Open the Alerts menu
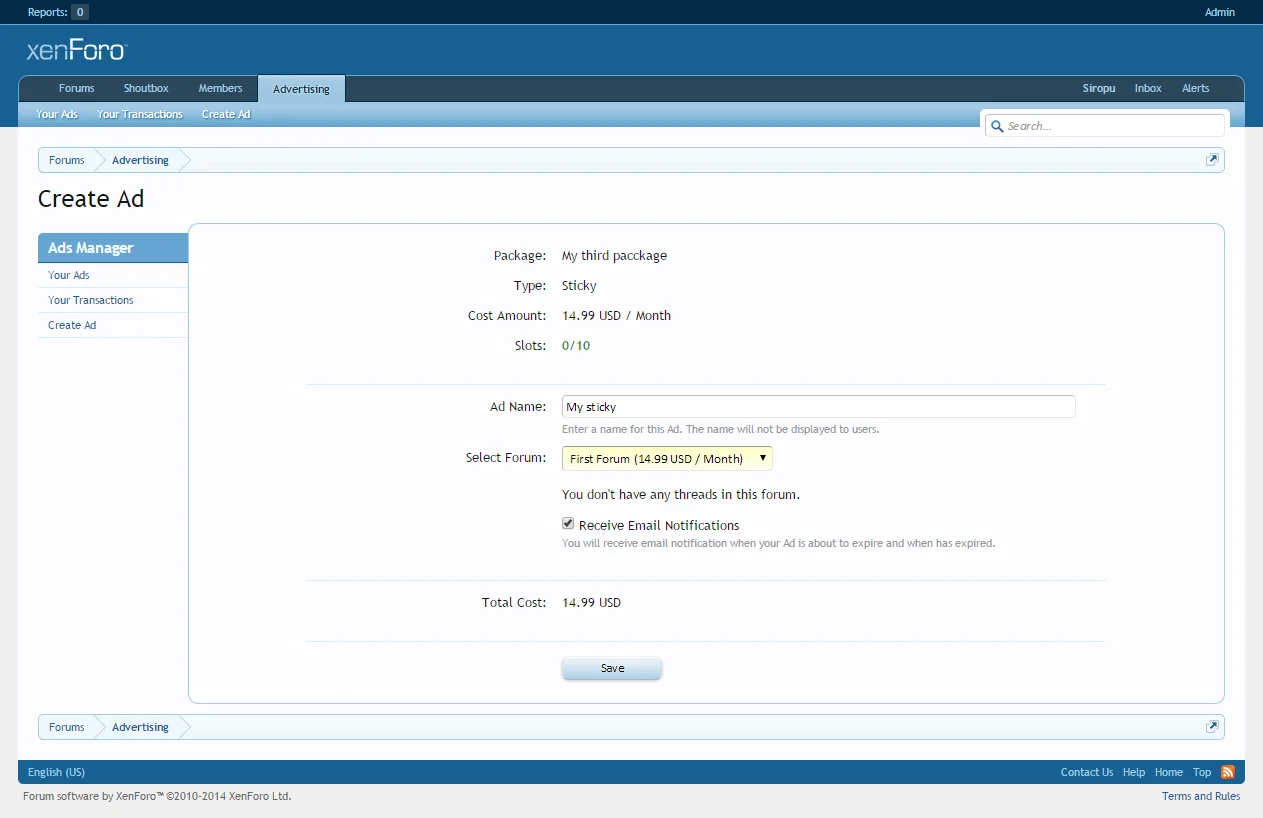1263x818 pixels. (x=1195, y=88)
